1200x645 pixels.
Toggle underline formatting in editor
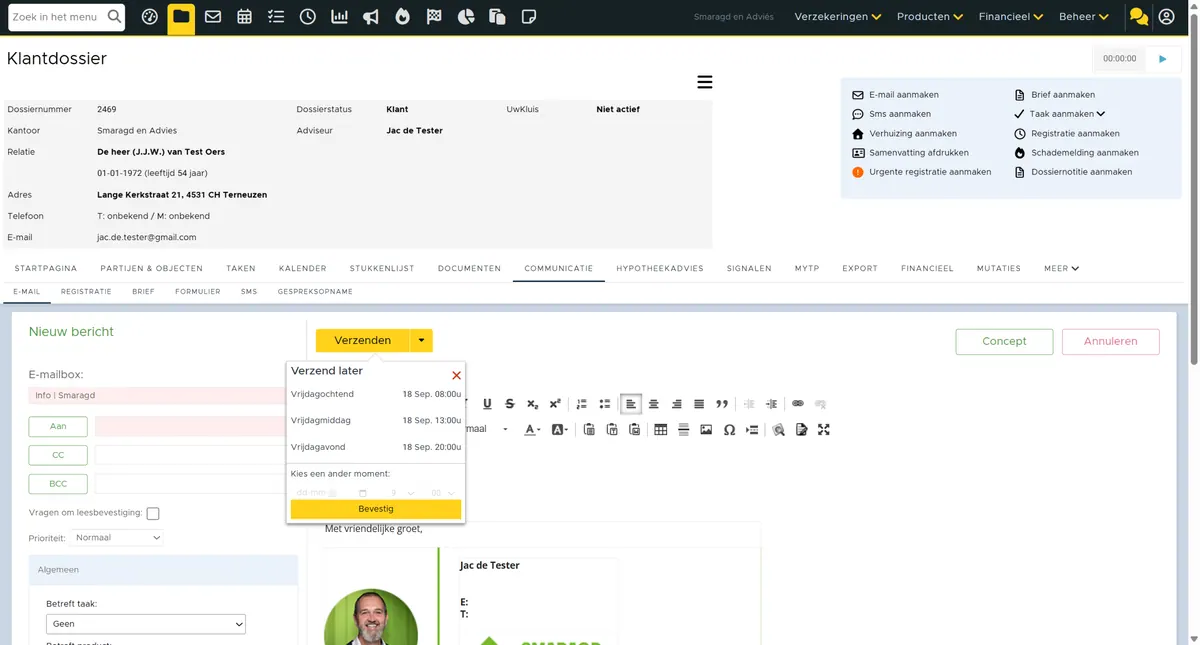click(488, 404)
